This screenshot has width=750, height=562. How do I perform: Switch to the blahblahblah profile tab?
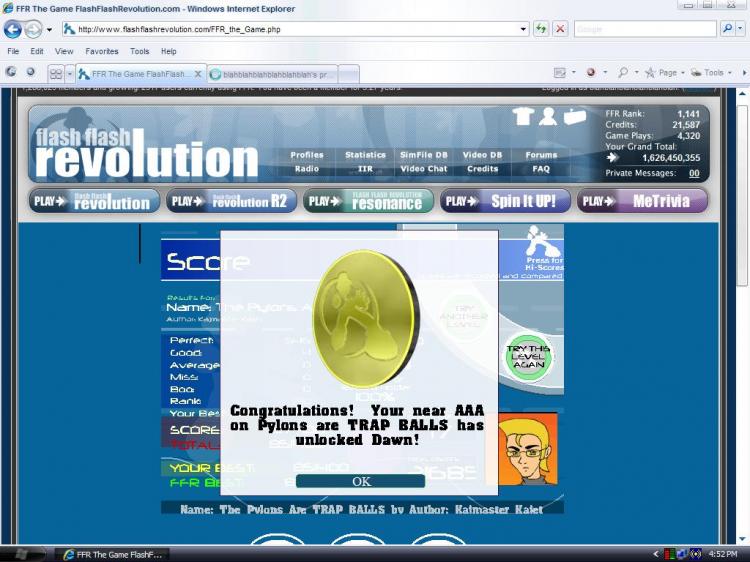coord(273,75)
